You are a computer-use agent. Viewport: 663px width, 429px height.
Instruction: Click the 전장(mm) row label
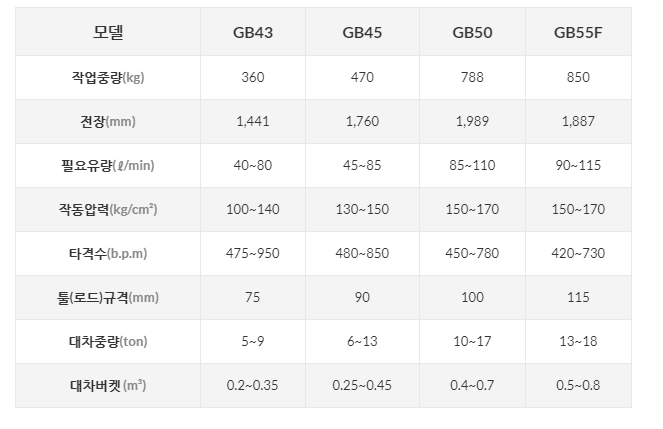(x=108, y=121)
